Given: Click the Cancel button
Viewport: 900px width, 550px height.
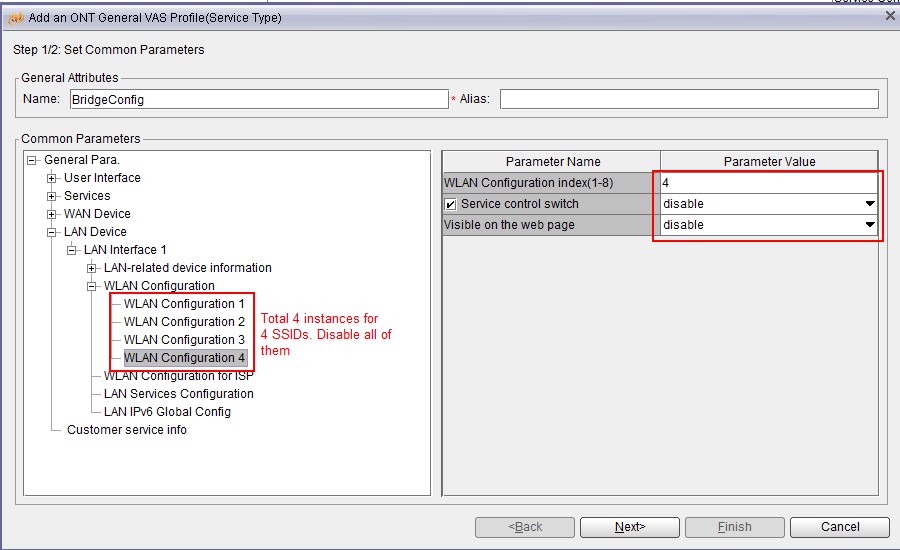Looking at the screenshot, I should click(839, 527).
